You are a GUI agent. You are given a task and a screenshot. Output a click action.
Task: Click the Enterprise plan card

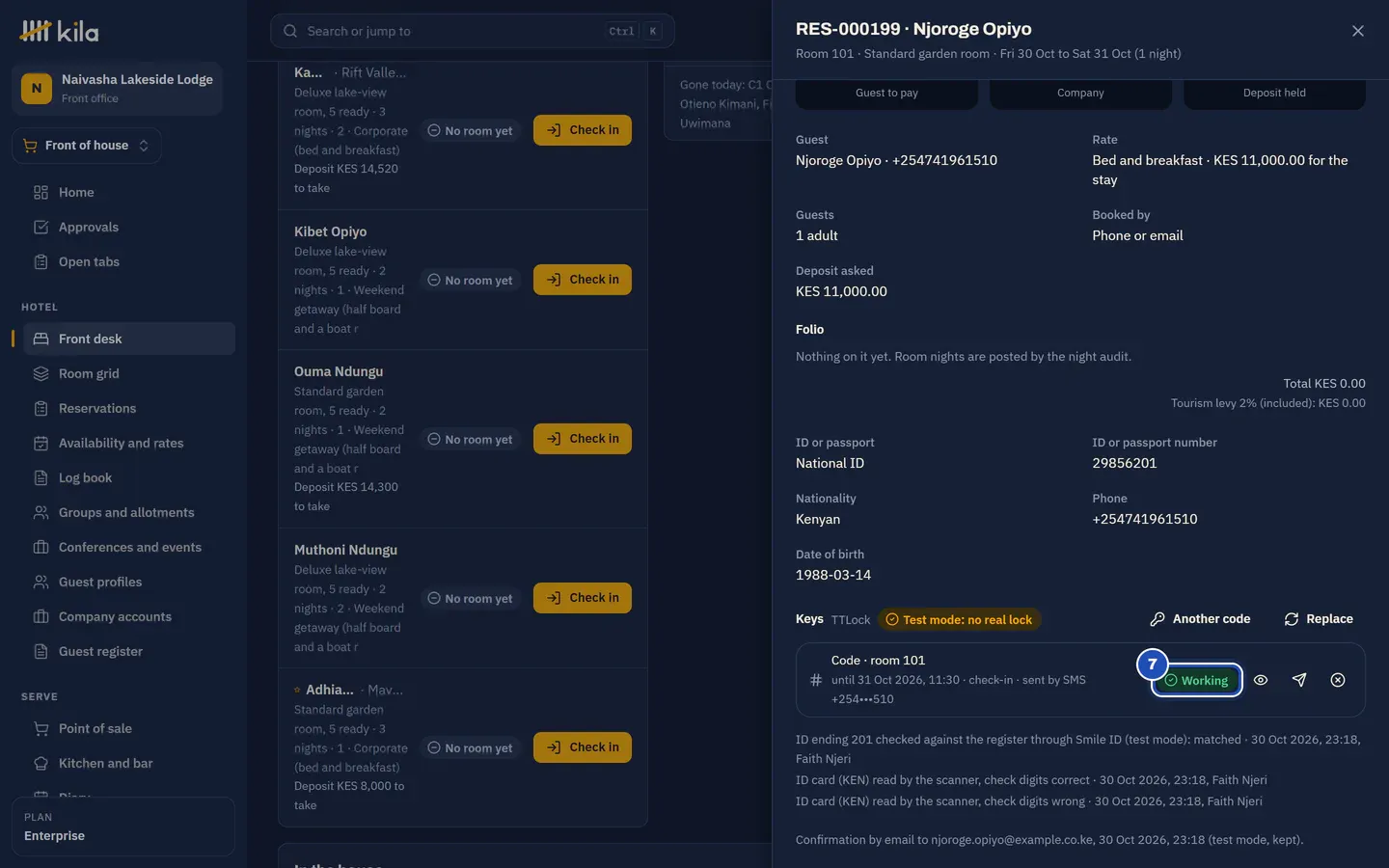[x=123, y=827]
